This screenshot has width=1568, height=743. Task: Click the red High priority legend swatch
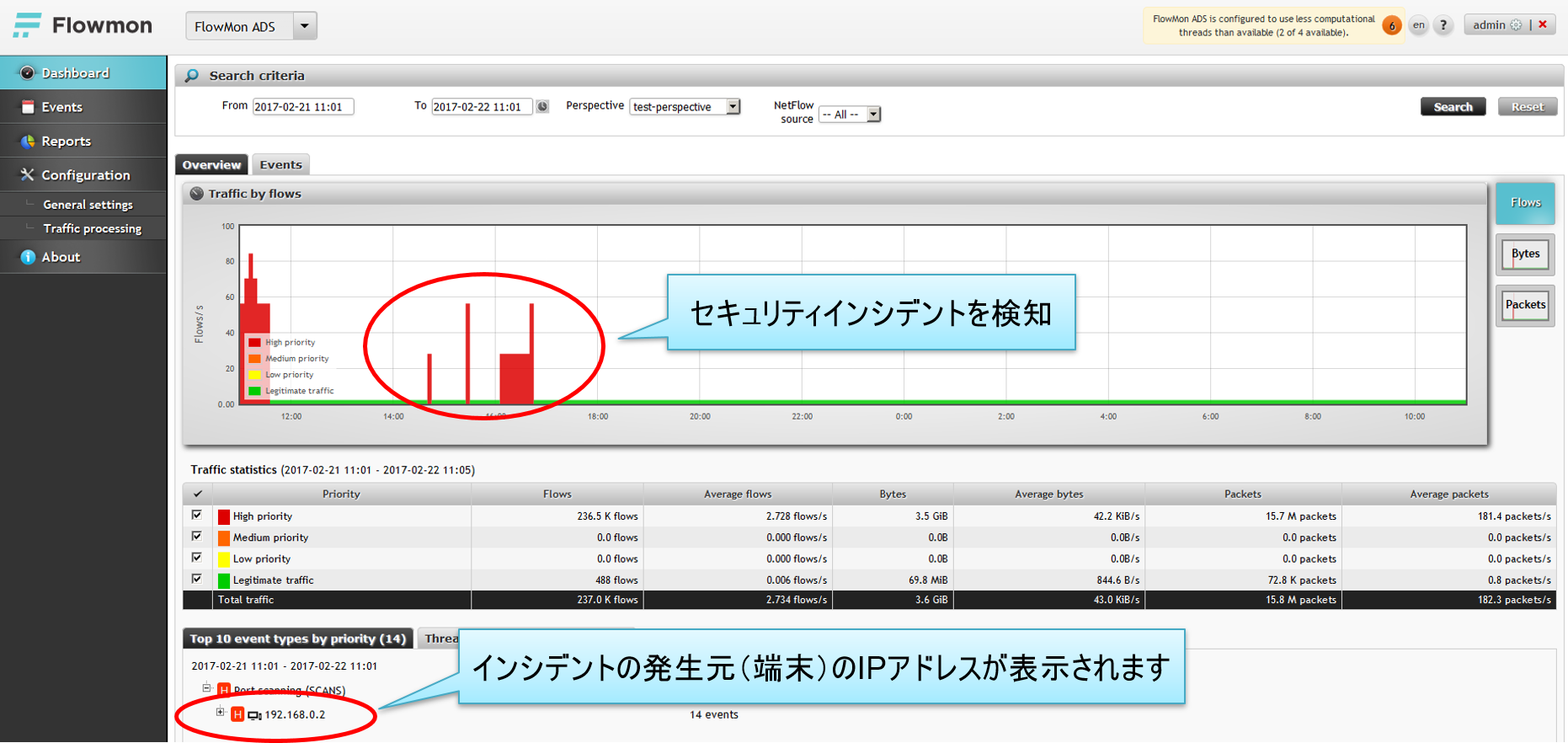tap(254, 342)
